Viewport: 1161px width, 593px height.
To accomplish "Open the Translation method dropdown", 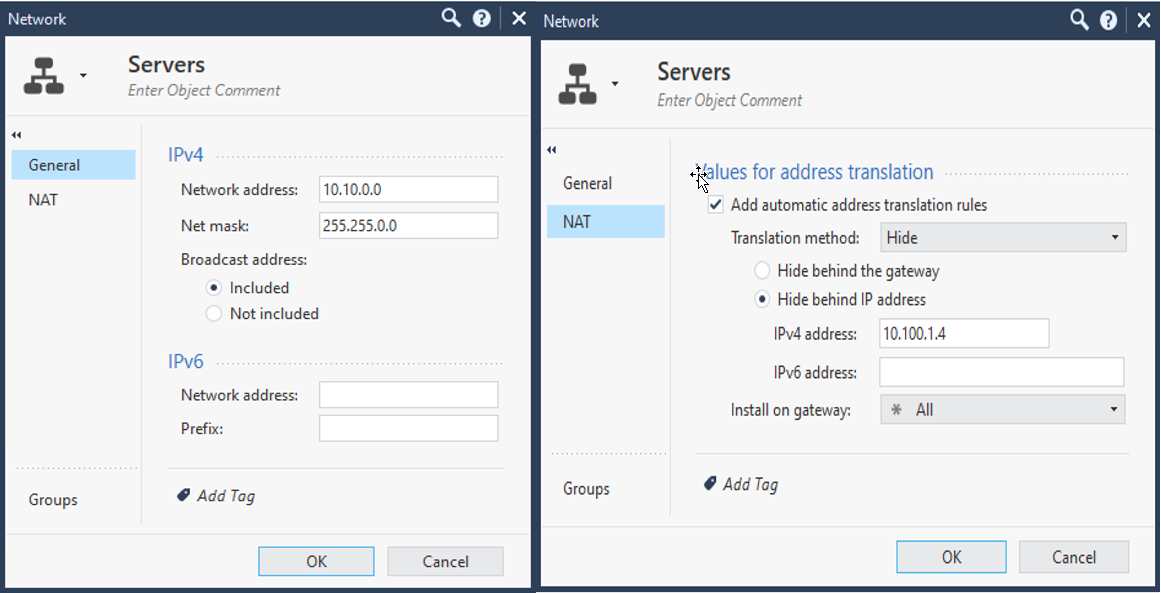I will point(1003,238).
